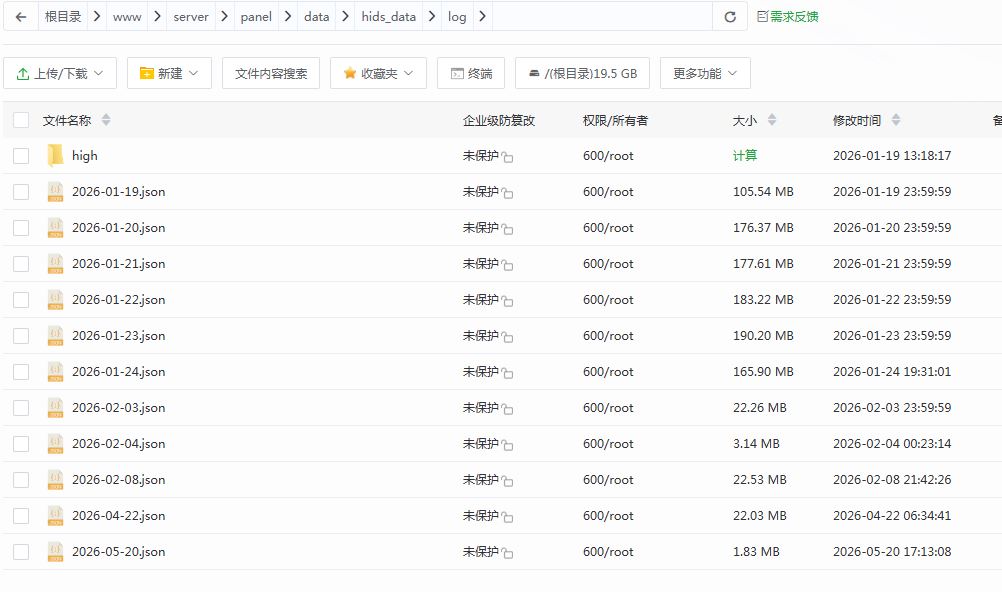This screenshot has height=592, width=1002.
Task: Sort by size column arrows
Action: [x=772, y=120]
